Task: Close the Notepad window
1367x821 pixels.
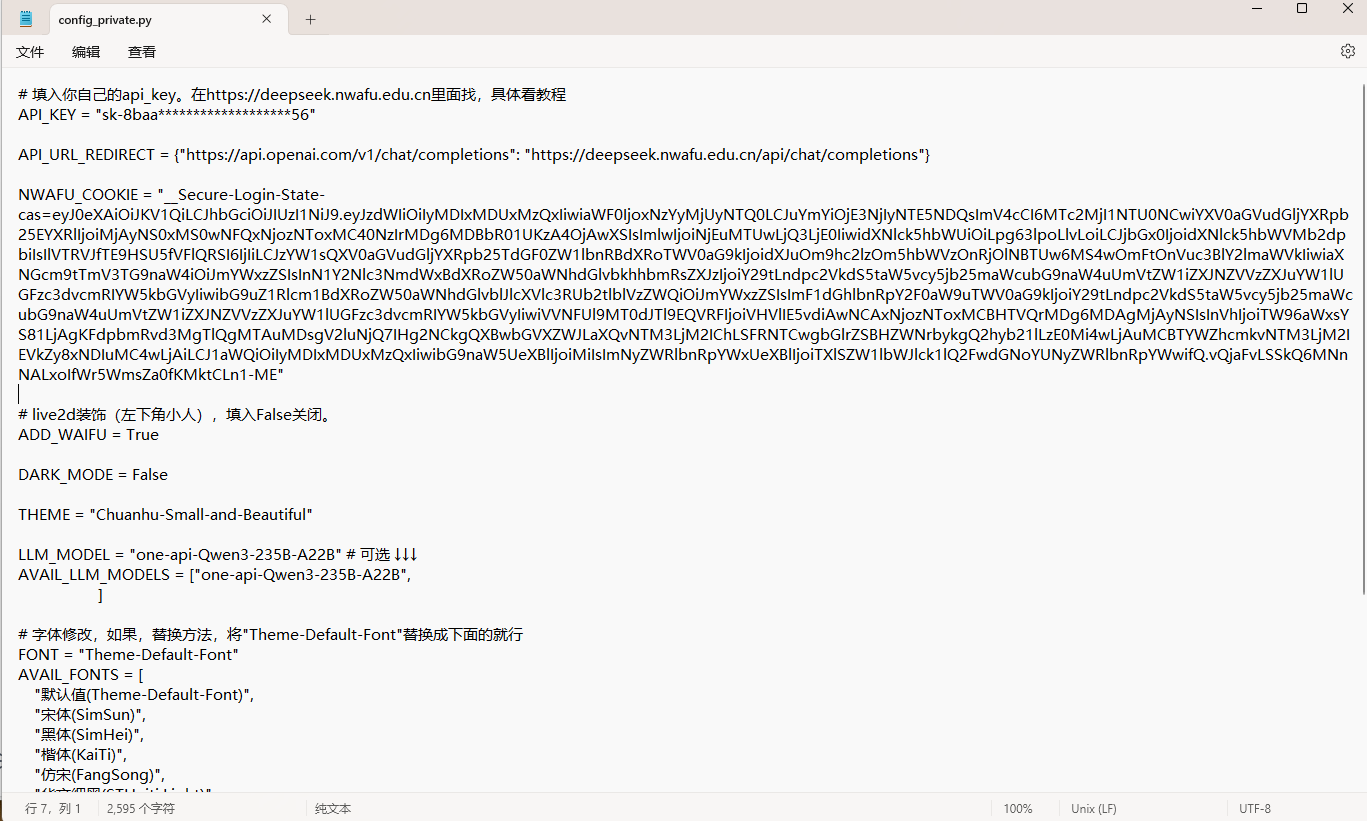Action: tap(1347, 9)
